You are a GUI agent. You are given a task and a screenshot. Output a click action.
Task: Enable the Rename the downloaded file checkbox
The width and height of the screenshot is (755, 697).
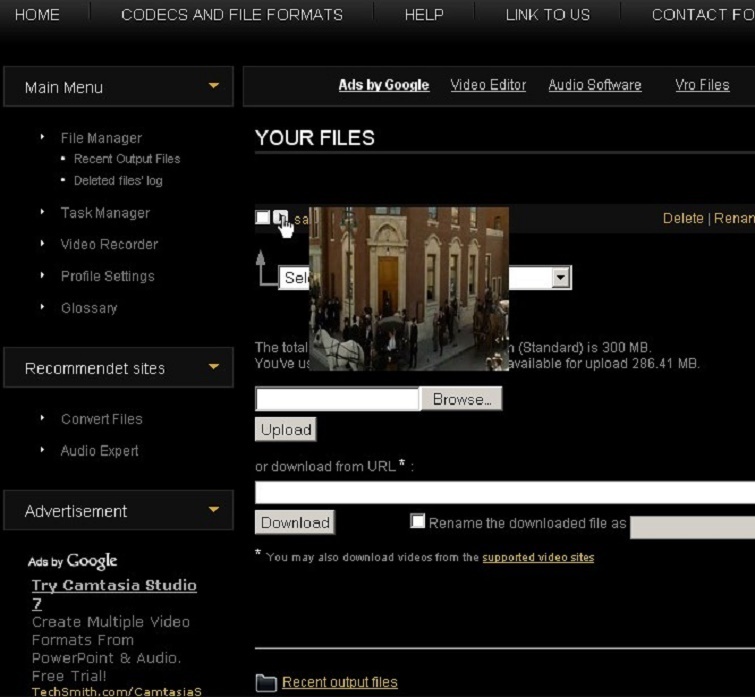point(417,521)
